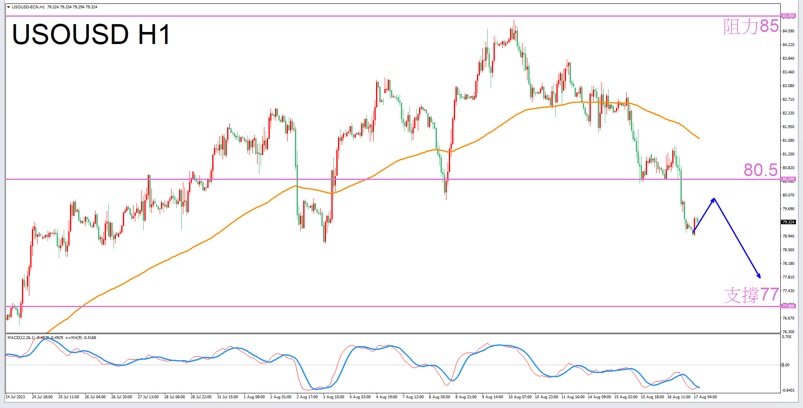Click the 7 Aug 12:00 time label
The width and height of the screenshot is (803, 408).
tap(413, 397)
